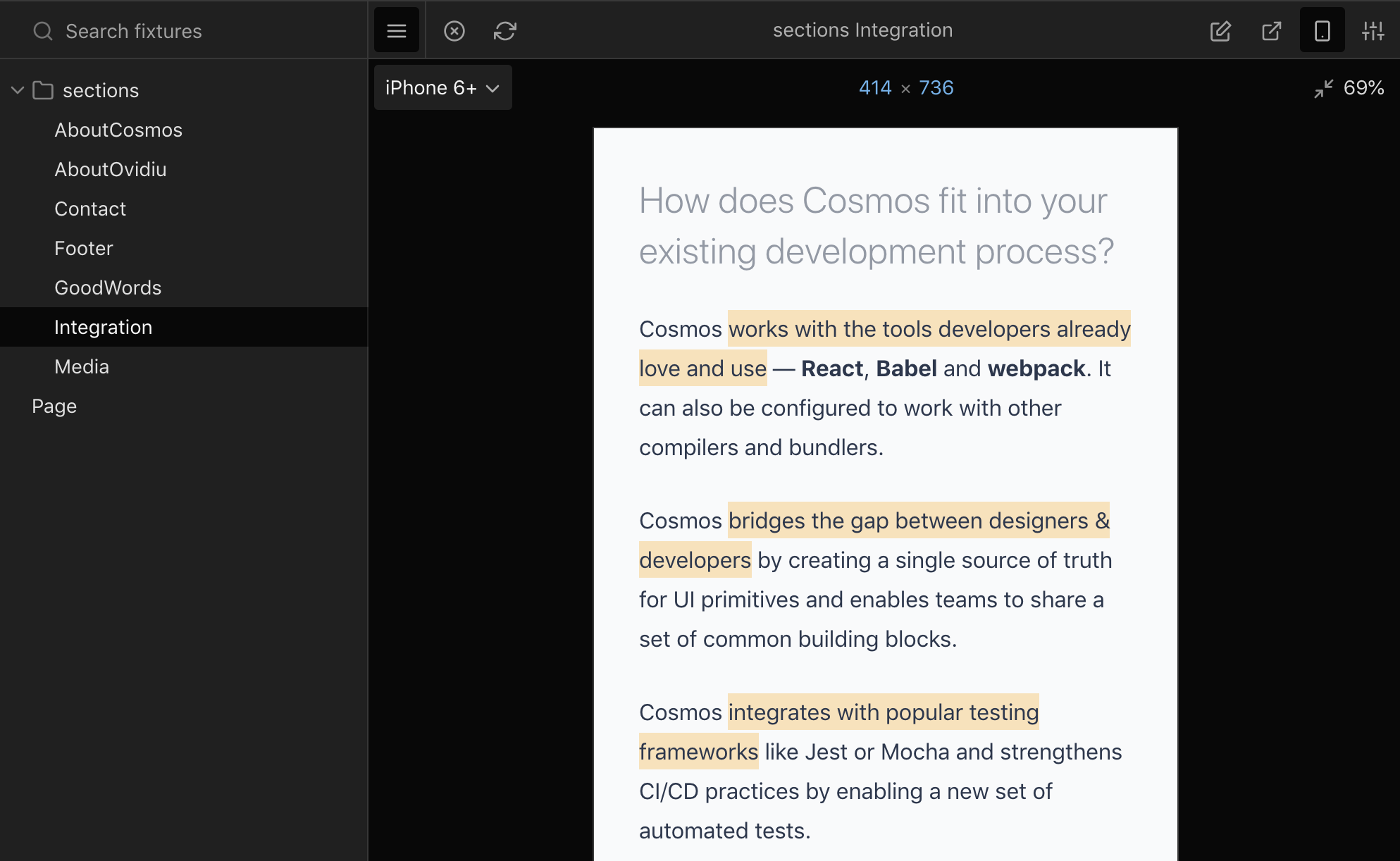Screen dimensions: 1400x861
Task: Open the control panel sliders icon
Action: point(1373,31)
